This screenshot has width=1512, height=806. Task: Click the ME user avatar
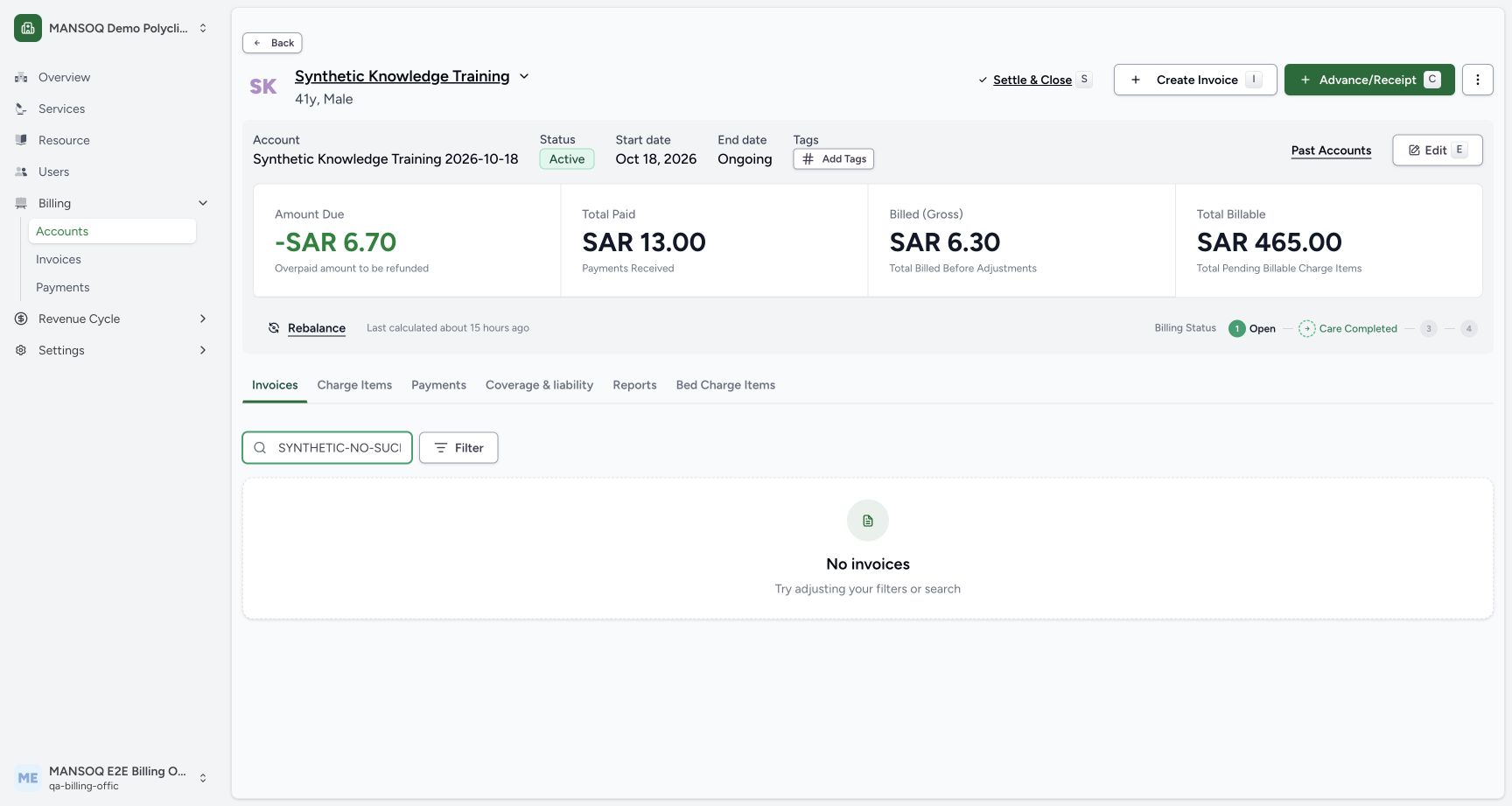click(28, 778)
